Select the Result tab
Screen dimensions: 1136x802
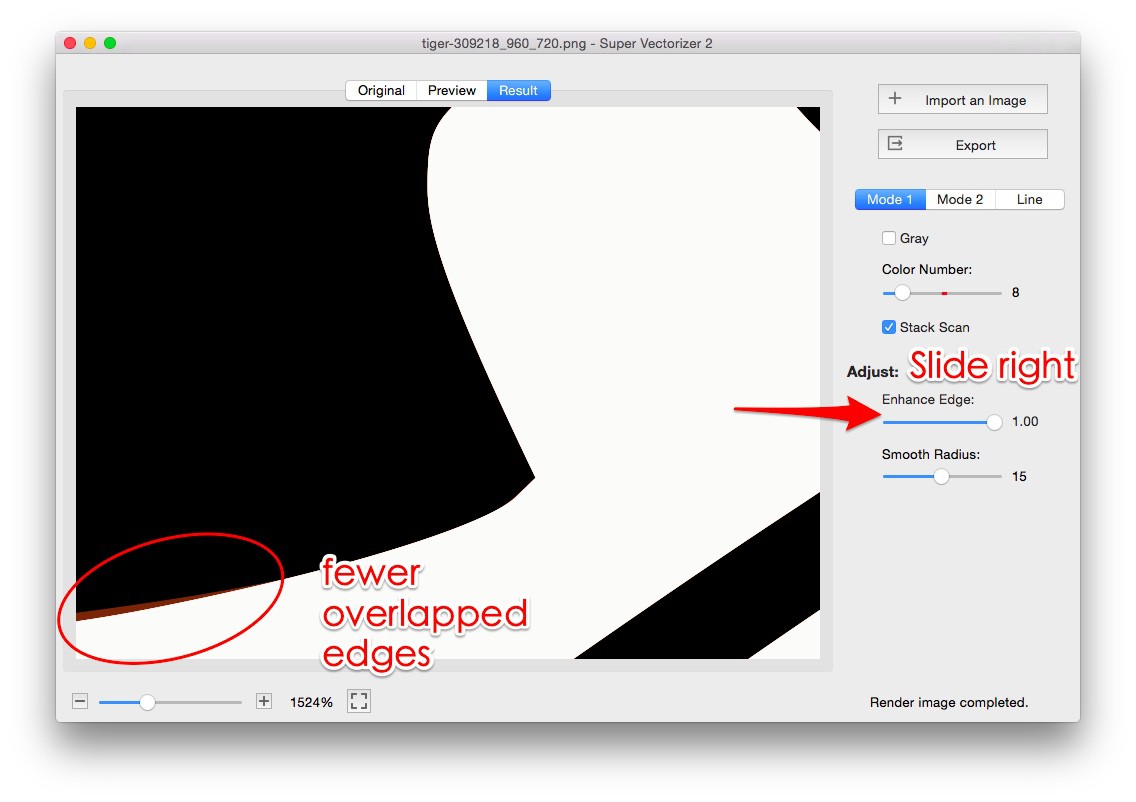point(518,90)
